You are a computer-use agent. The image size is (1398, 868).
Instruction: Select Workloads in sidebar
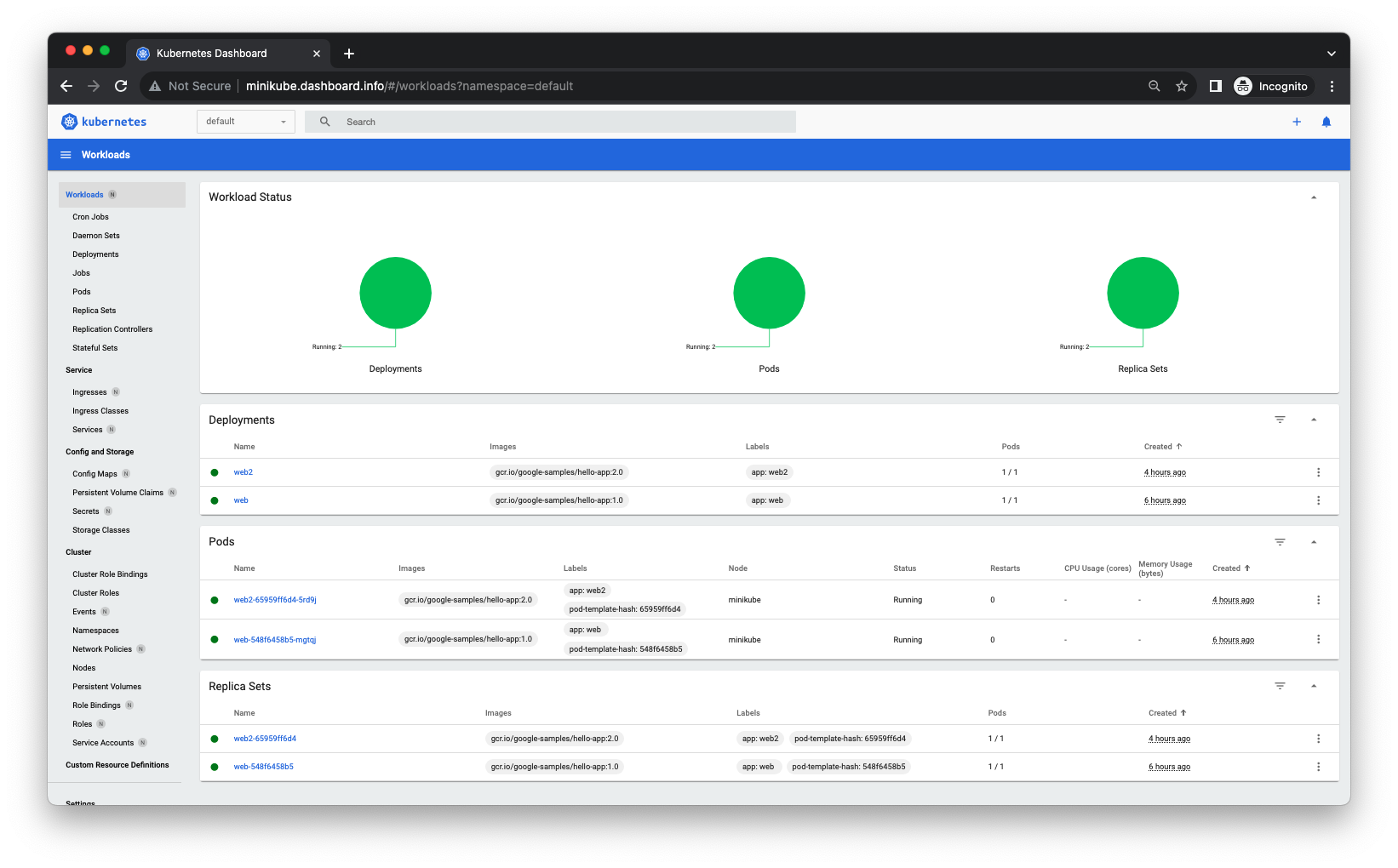coord(122,195)
